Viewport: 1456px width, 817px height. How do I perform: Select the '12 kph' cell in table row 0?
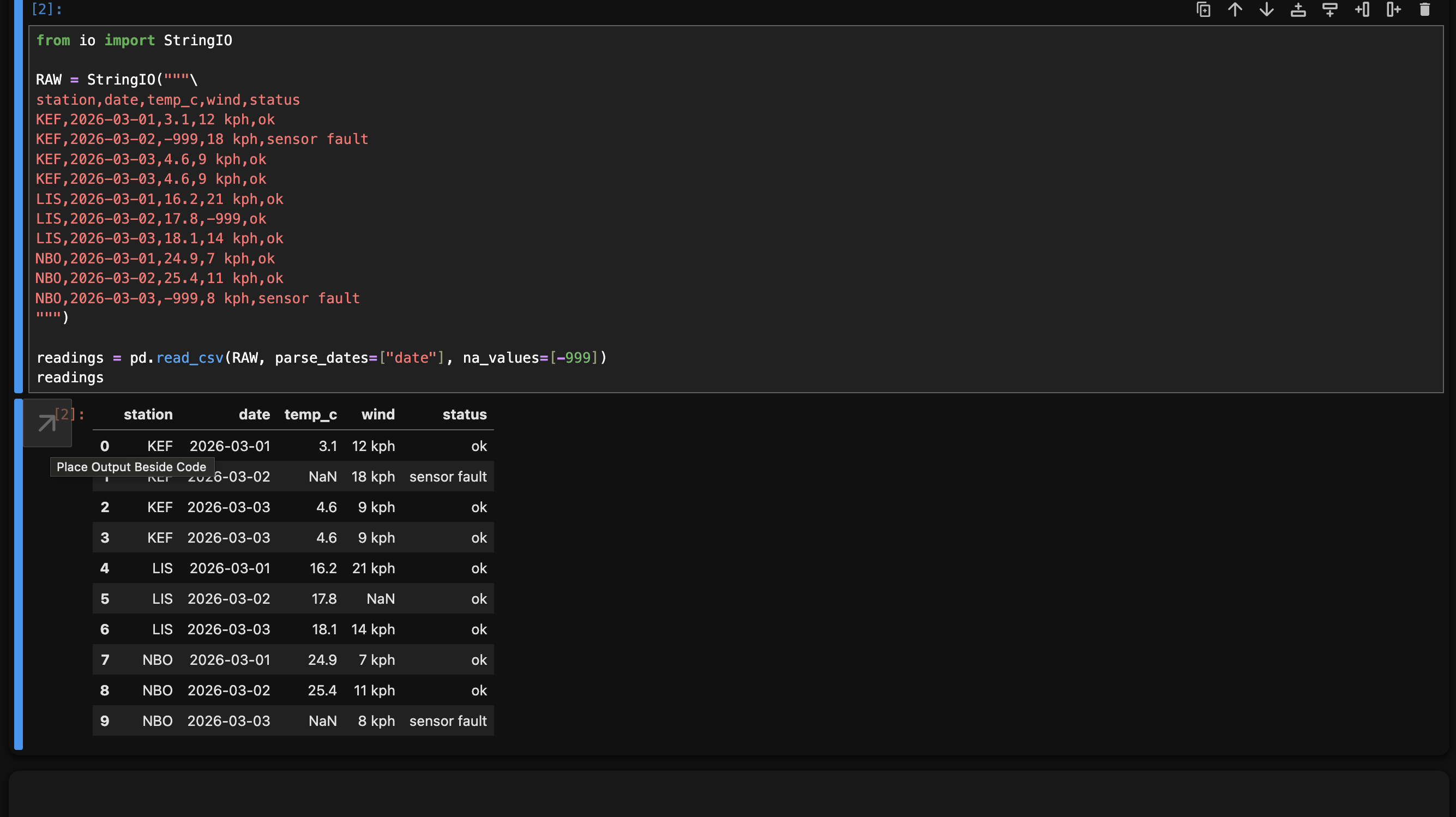373,446
